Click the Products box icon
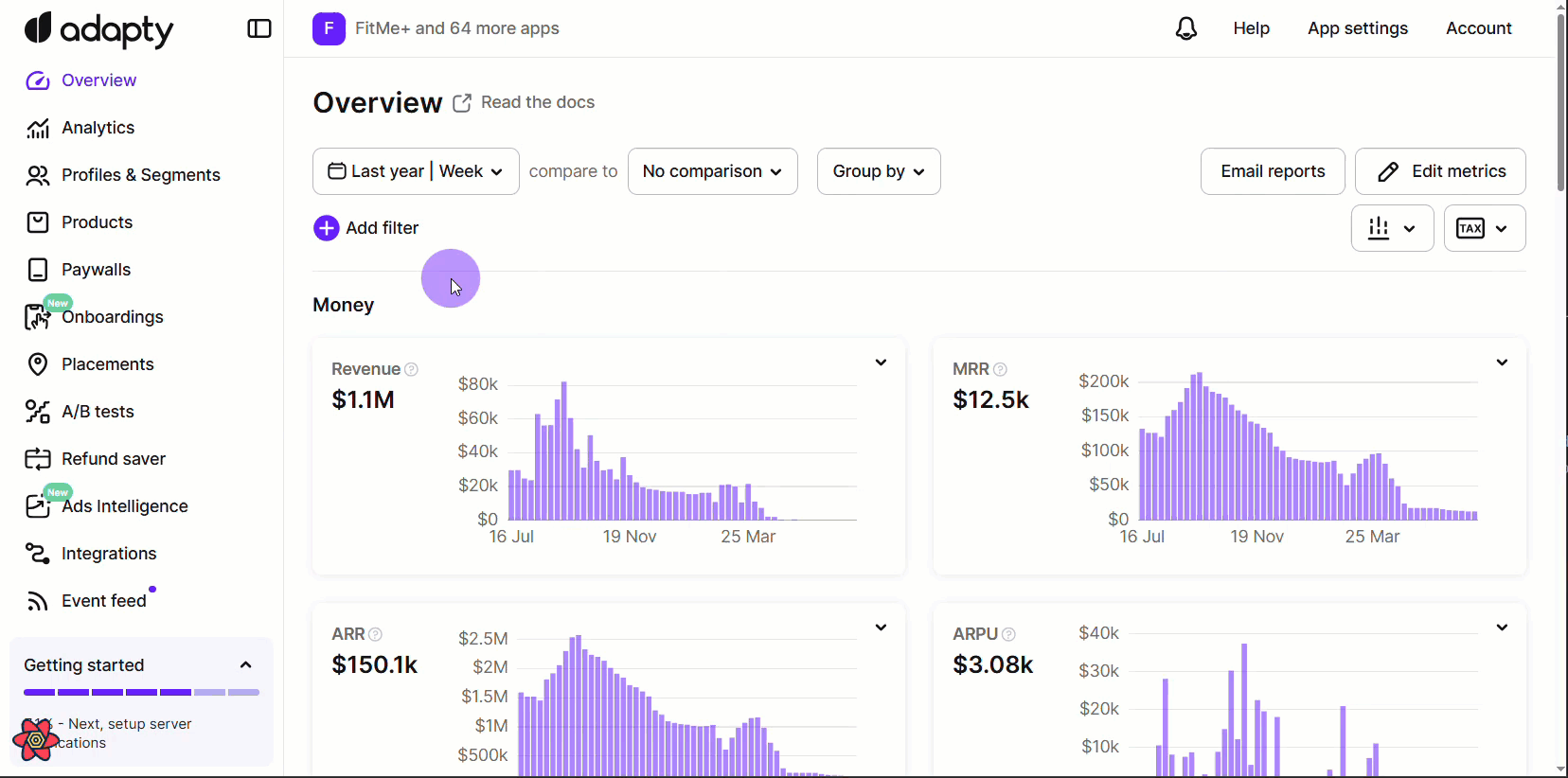This screenshot has width=1568, height=778. click(38, 222)
